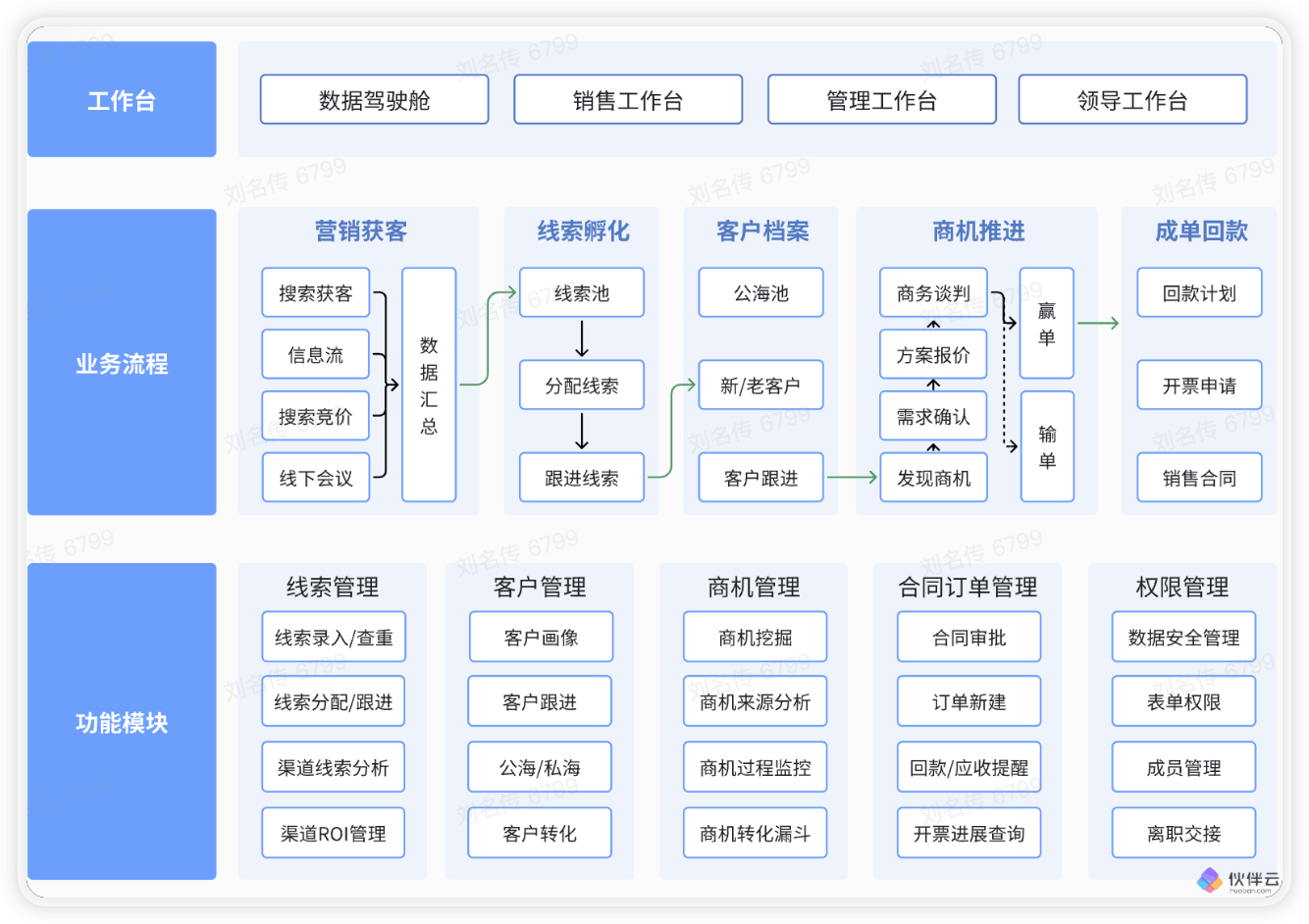
Task: Click the 商机管理 module heading
Action: point(754,587)
